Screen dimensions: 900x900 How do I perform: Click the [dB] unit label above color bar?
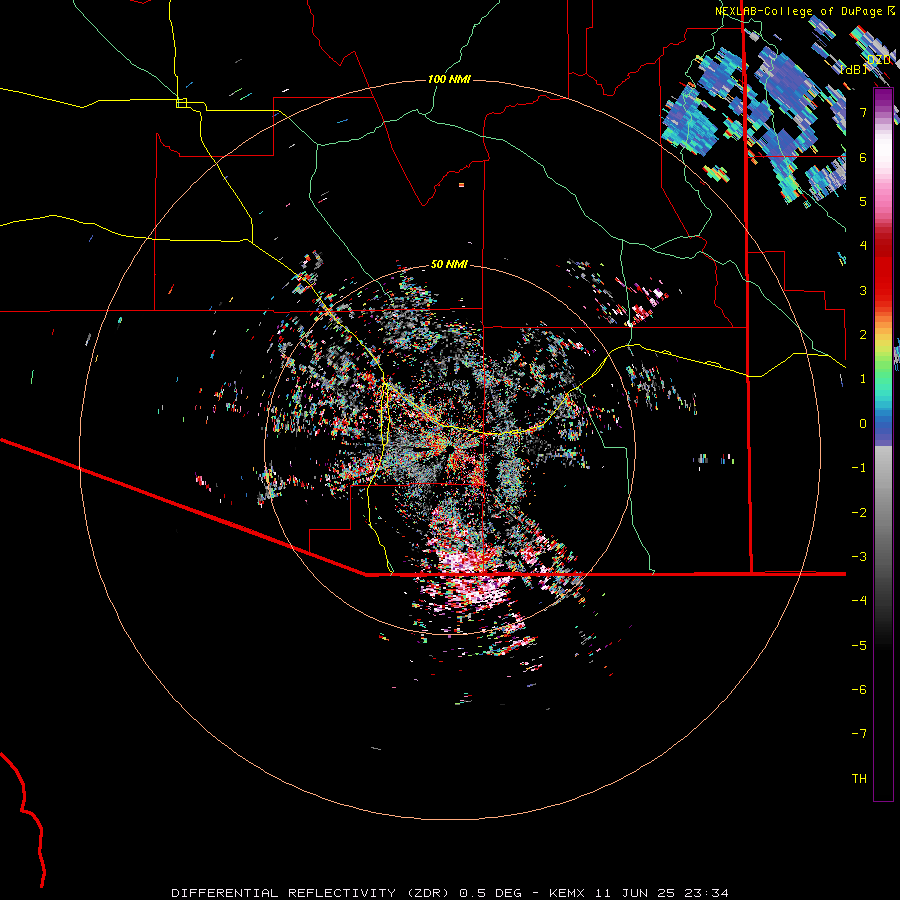coord(854,69)
